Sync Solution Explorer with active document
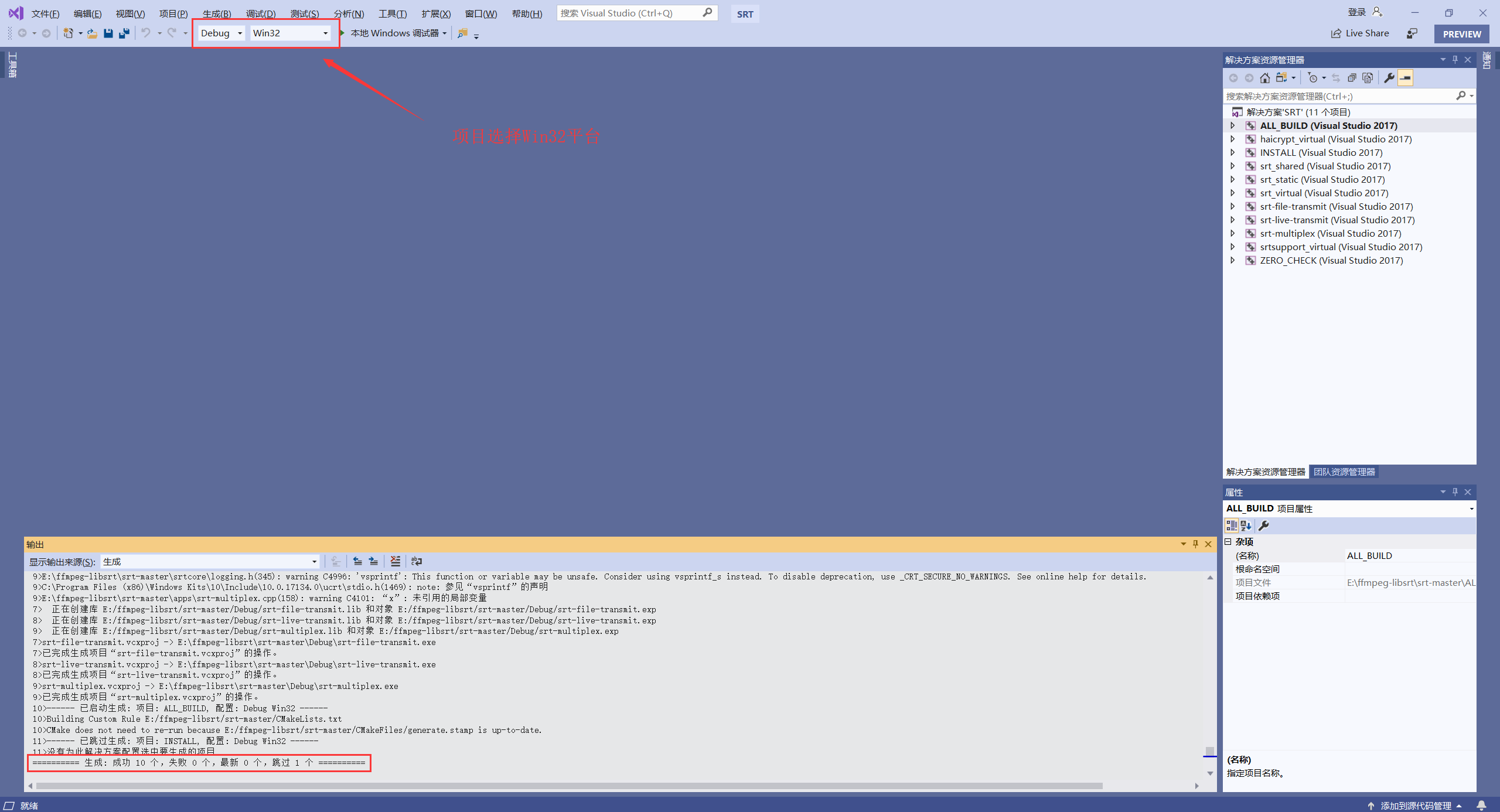Image resolution: width=1500 pixels, height=812 pixels. point(1337,77)
